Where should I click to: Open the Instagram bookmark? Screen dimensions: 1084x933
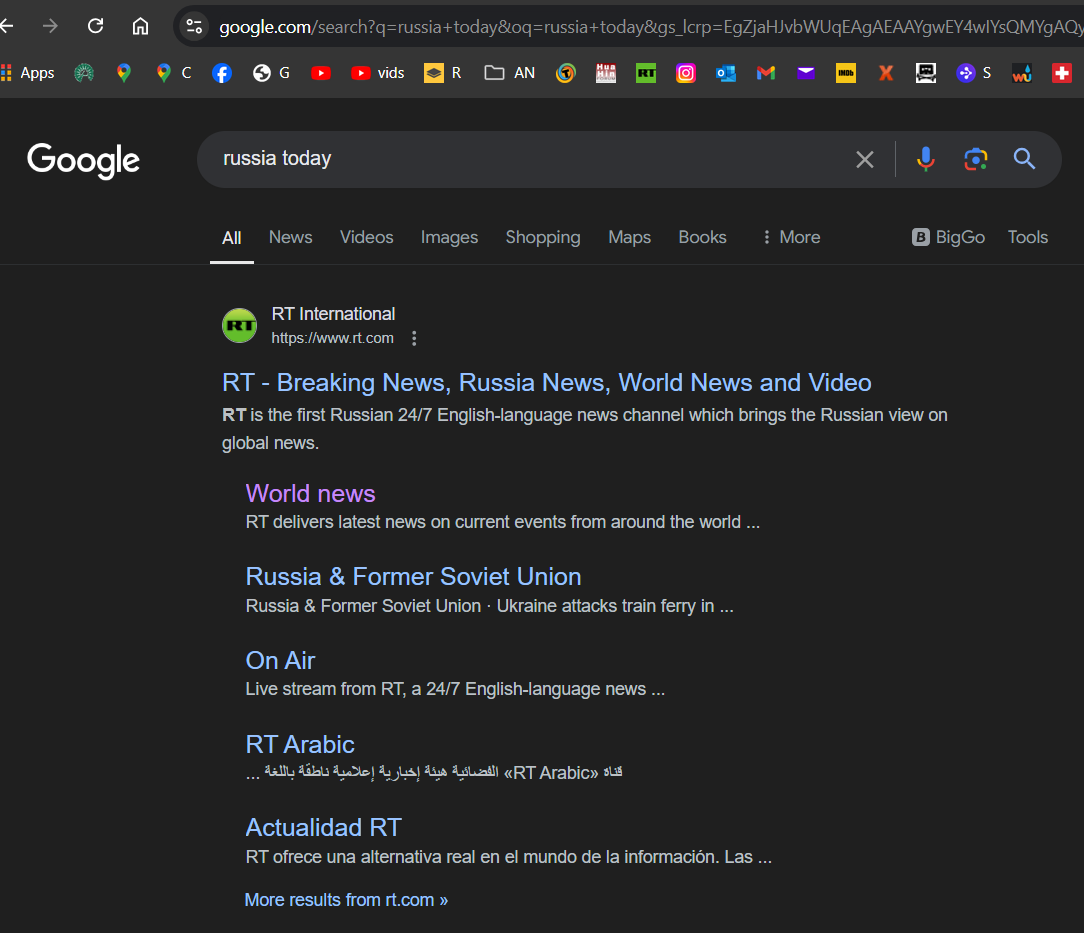point(686,73)
